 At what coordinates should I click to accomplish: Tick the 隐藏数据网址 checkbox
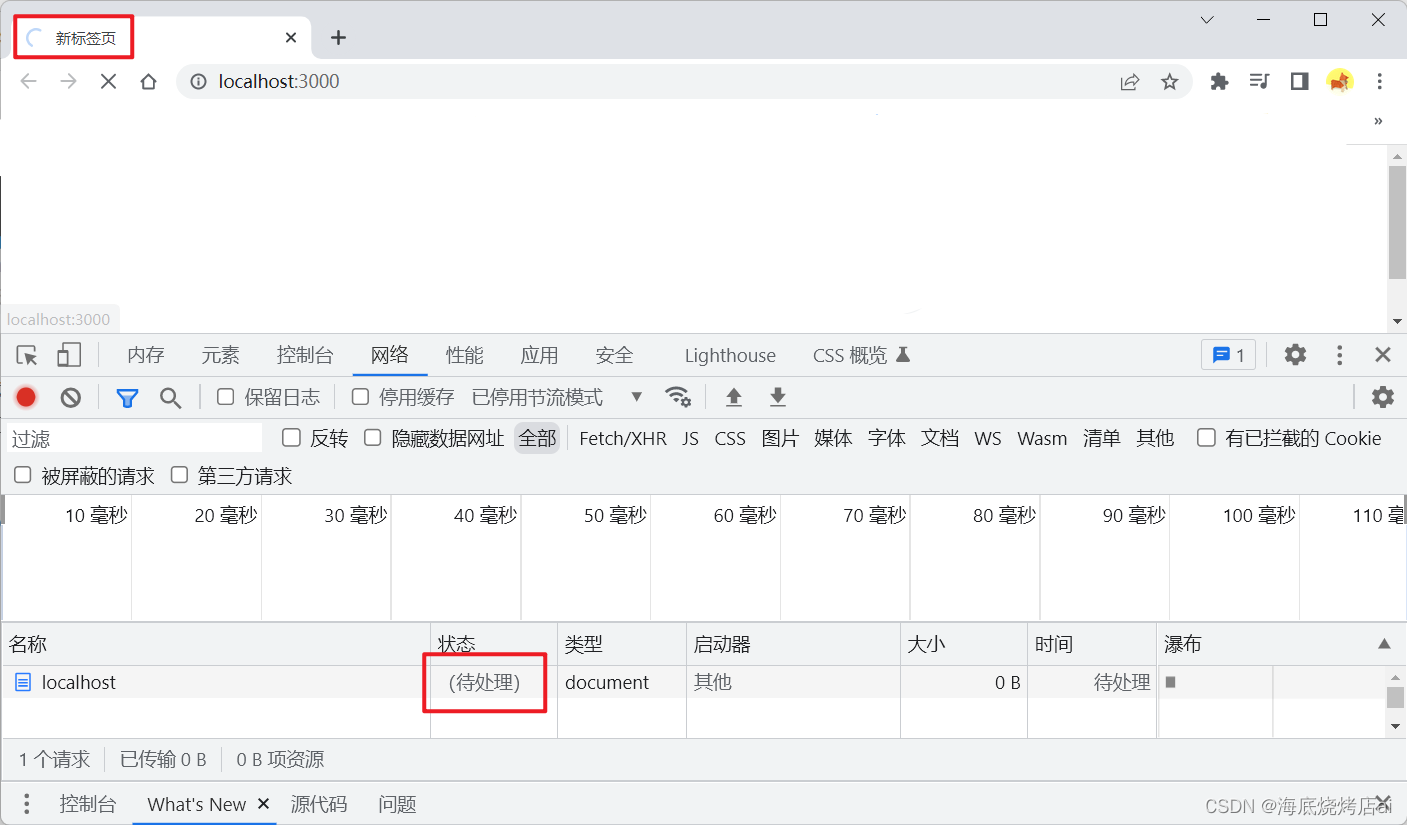click(x=373, y=437)
